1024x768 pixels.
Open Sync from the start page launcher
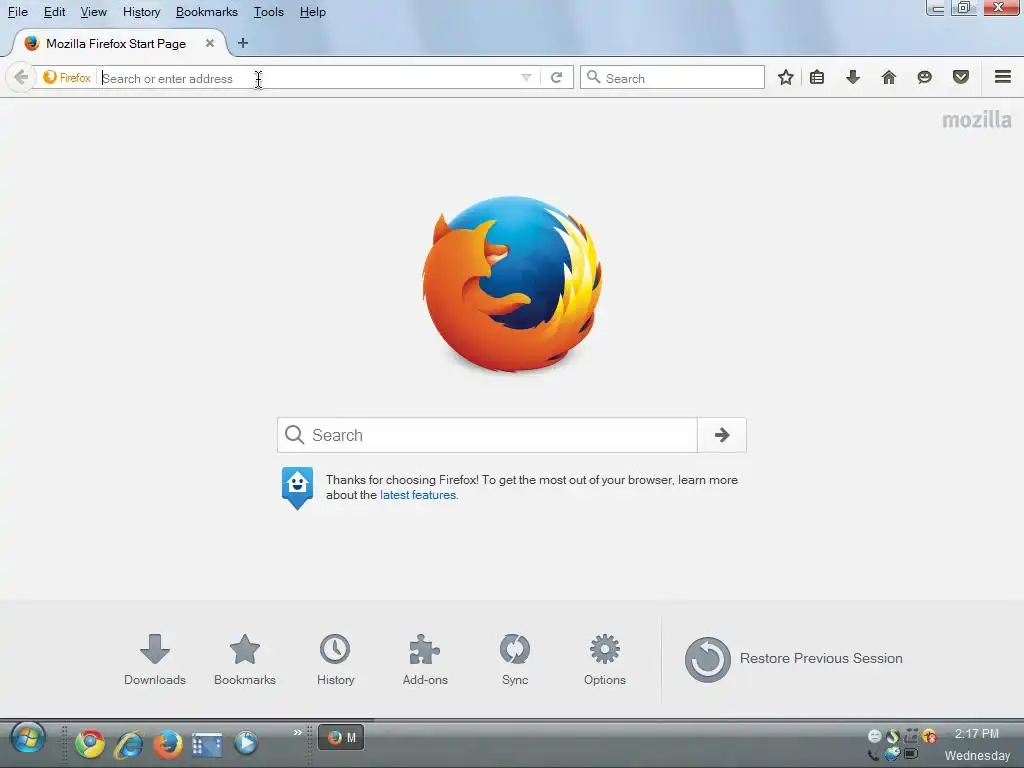515,660
